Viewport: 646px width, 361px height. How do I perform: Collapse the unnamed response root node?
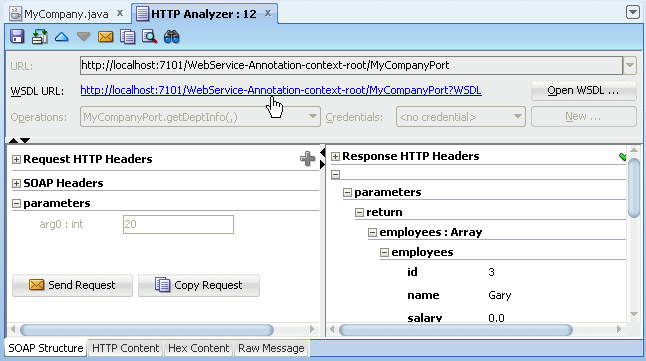(335, 175)
